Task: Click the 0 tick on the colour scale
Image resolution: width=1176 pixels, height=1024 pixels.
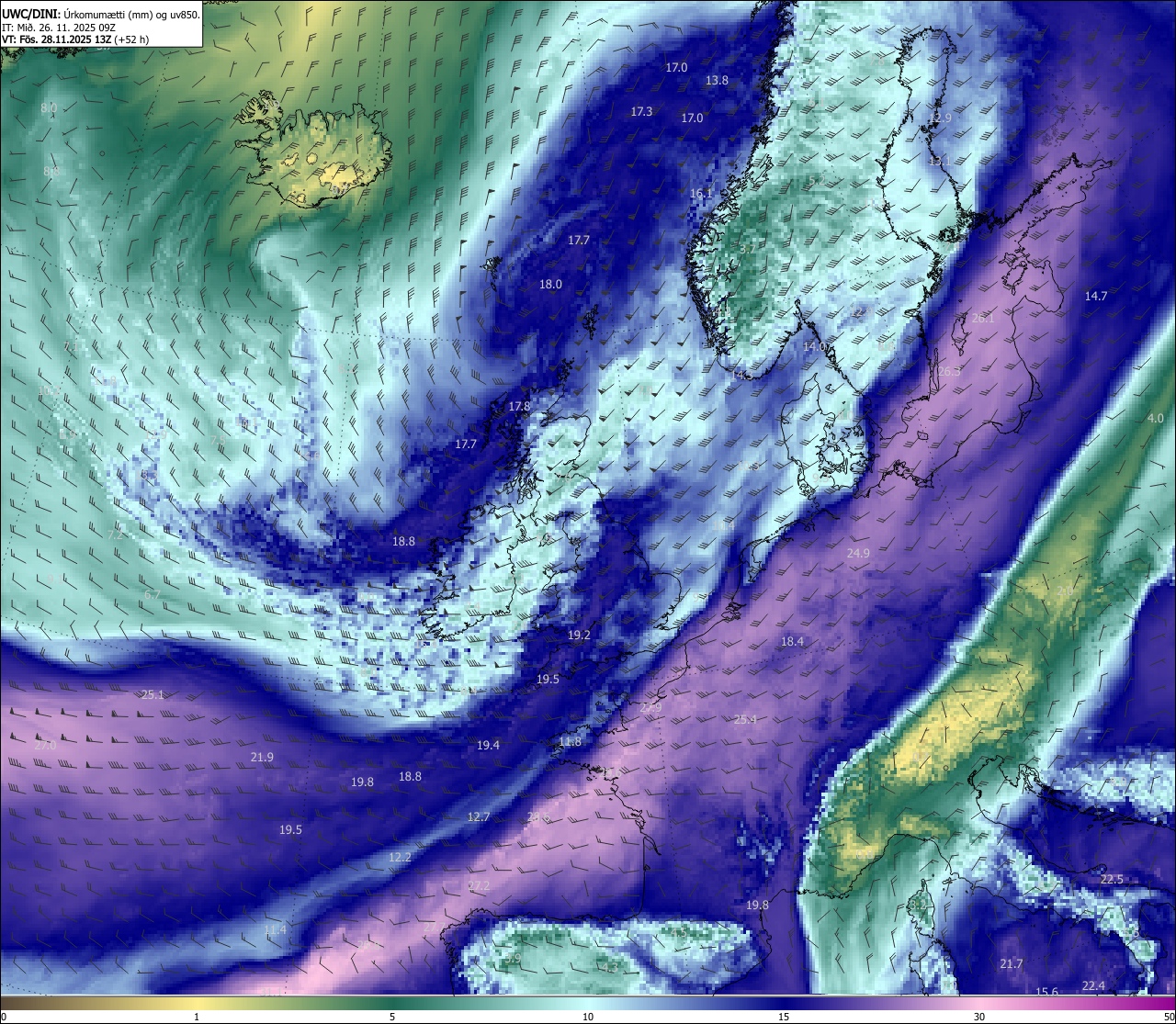Action: (x=4, y=1017)
